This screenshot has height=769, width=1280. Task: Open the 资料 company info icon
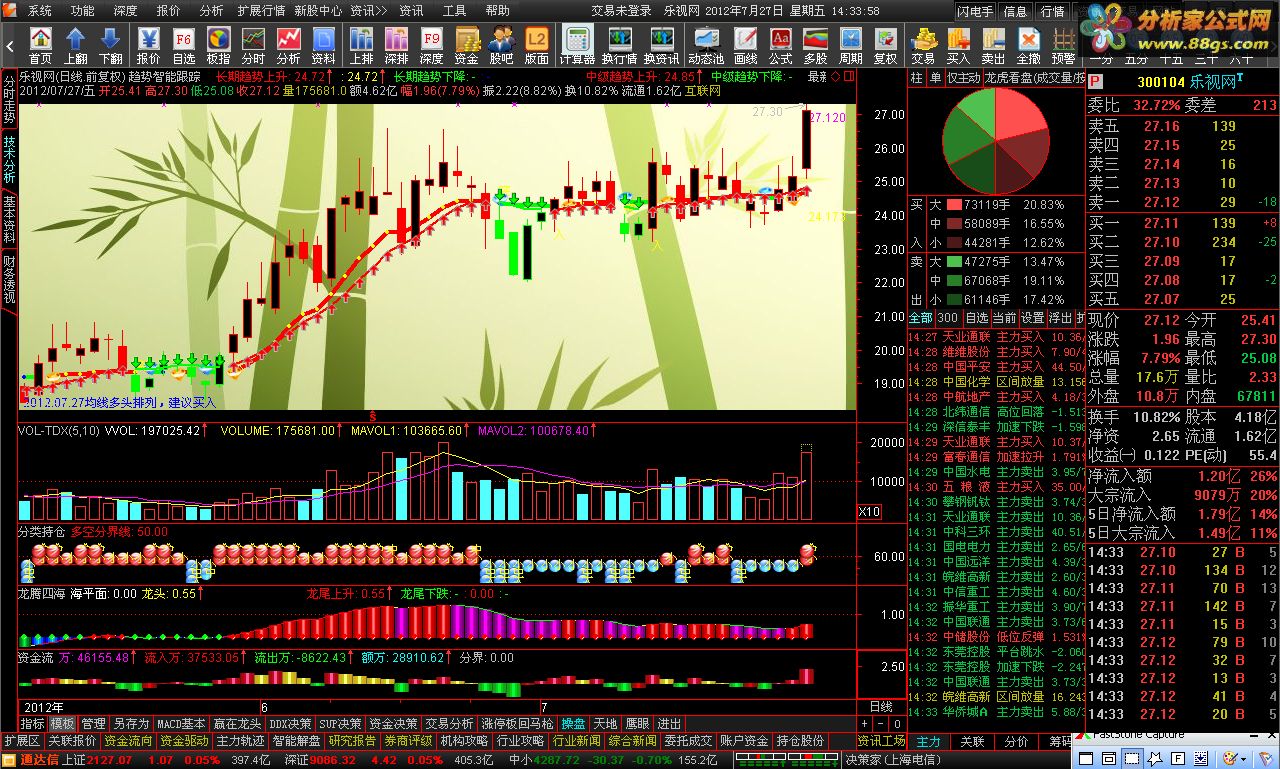pos(323,46)
